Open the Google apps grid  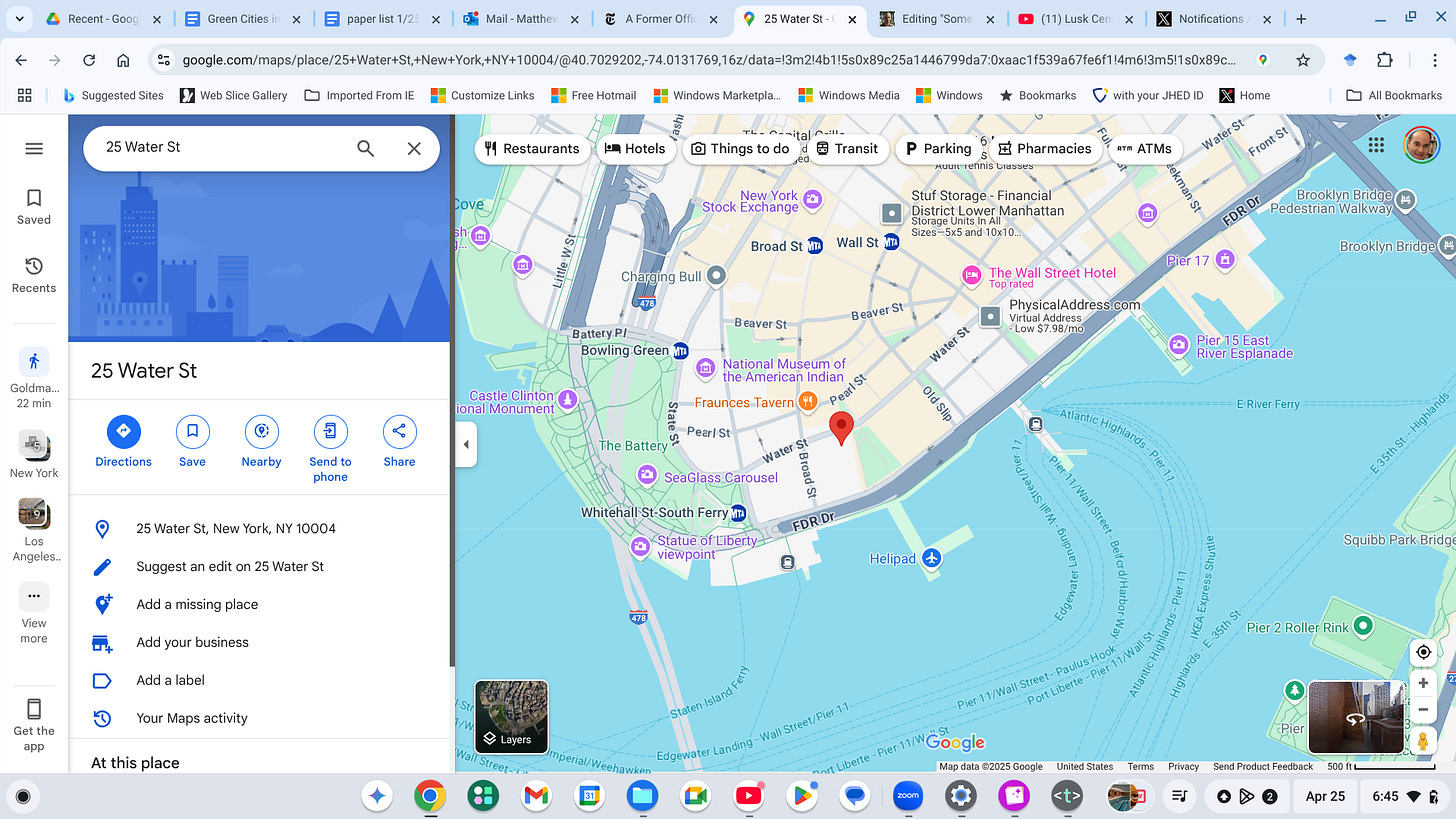point(1376,145)
